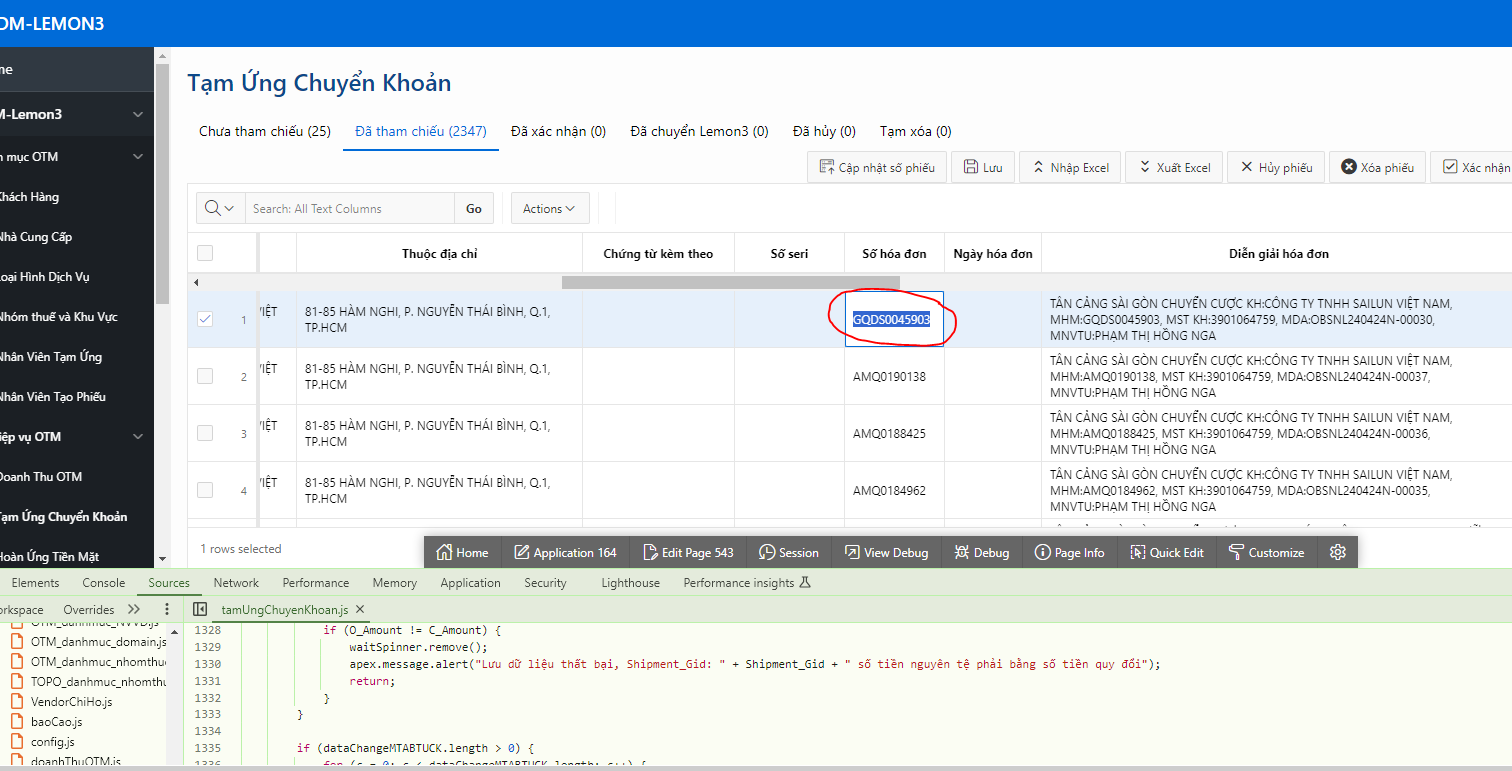This screenshot has width=1512, height=771.
Task: Switch to the Chưa tham chiếu tab
Action: 264,131
